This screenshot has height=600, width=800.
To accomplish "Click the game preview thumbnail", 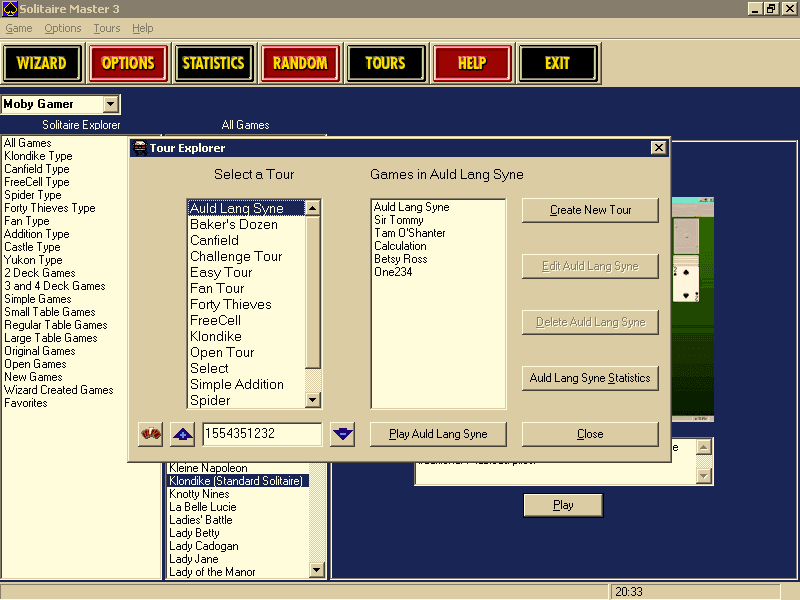I will (692, 310).
